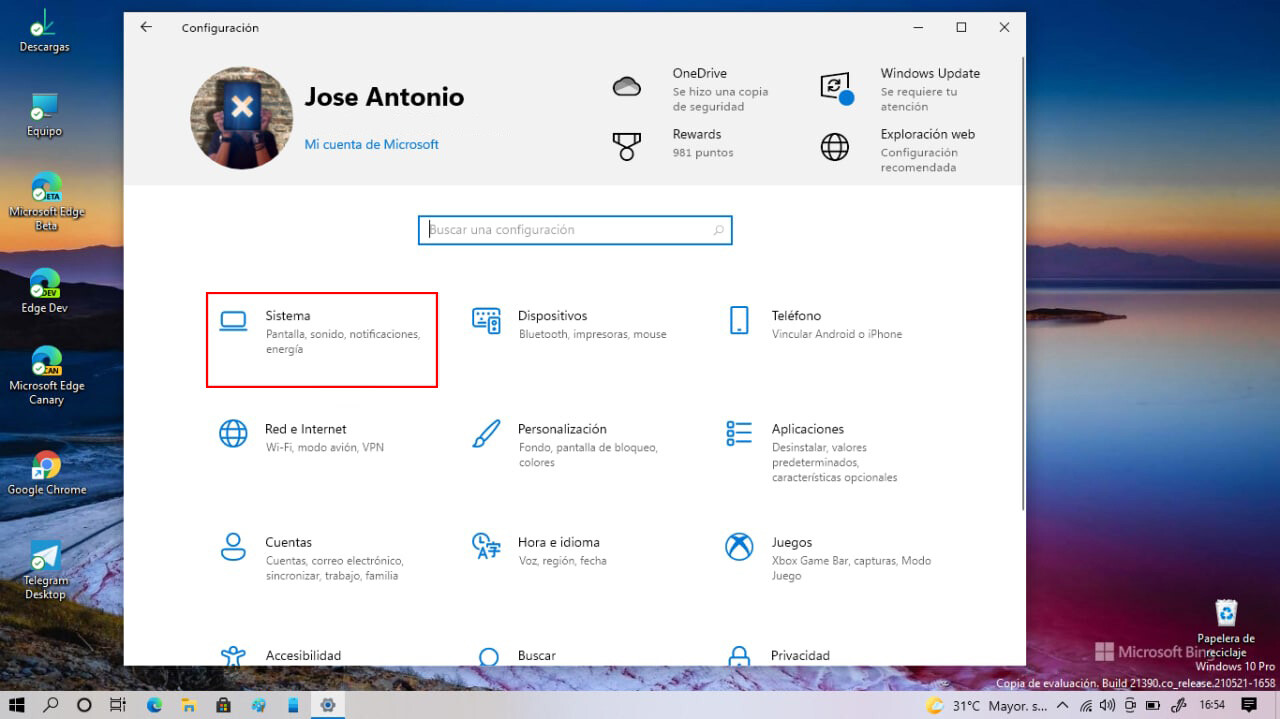The height and width of the screenshot is (719, 1280).
Task: Open Windows Update status in header
Action: [x=901, y=89]
